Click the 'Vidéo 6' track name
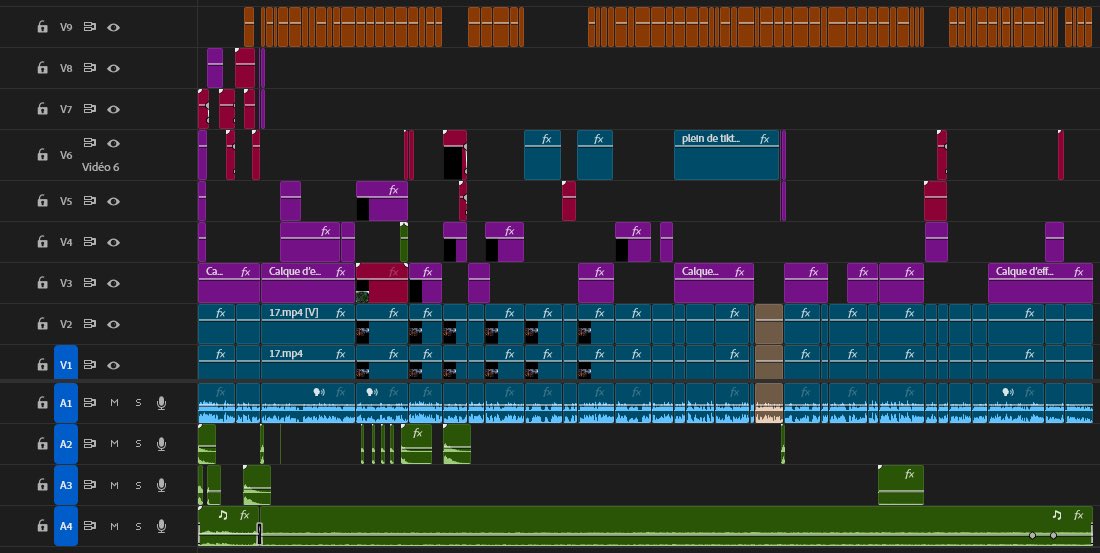1100x553 pixels. (x=100, y=168)
